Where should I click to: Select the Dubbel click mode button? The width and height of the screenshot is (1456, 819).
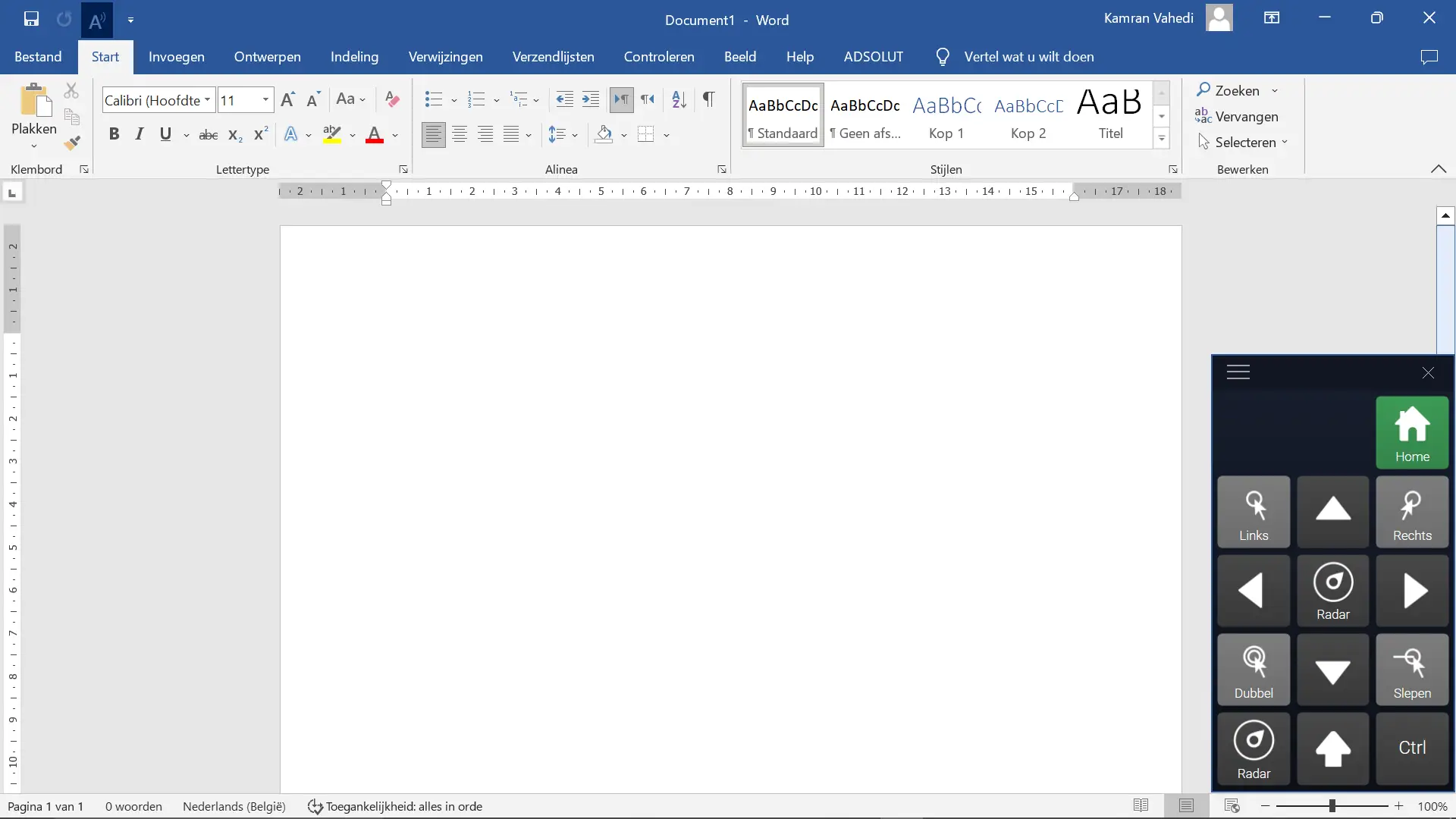click(x=1254, y=670)
